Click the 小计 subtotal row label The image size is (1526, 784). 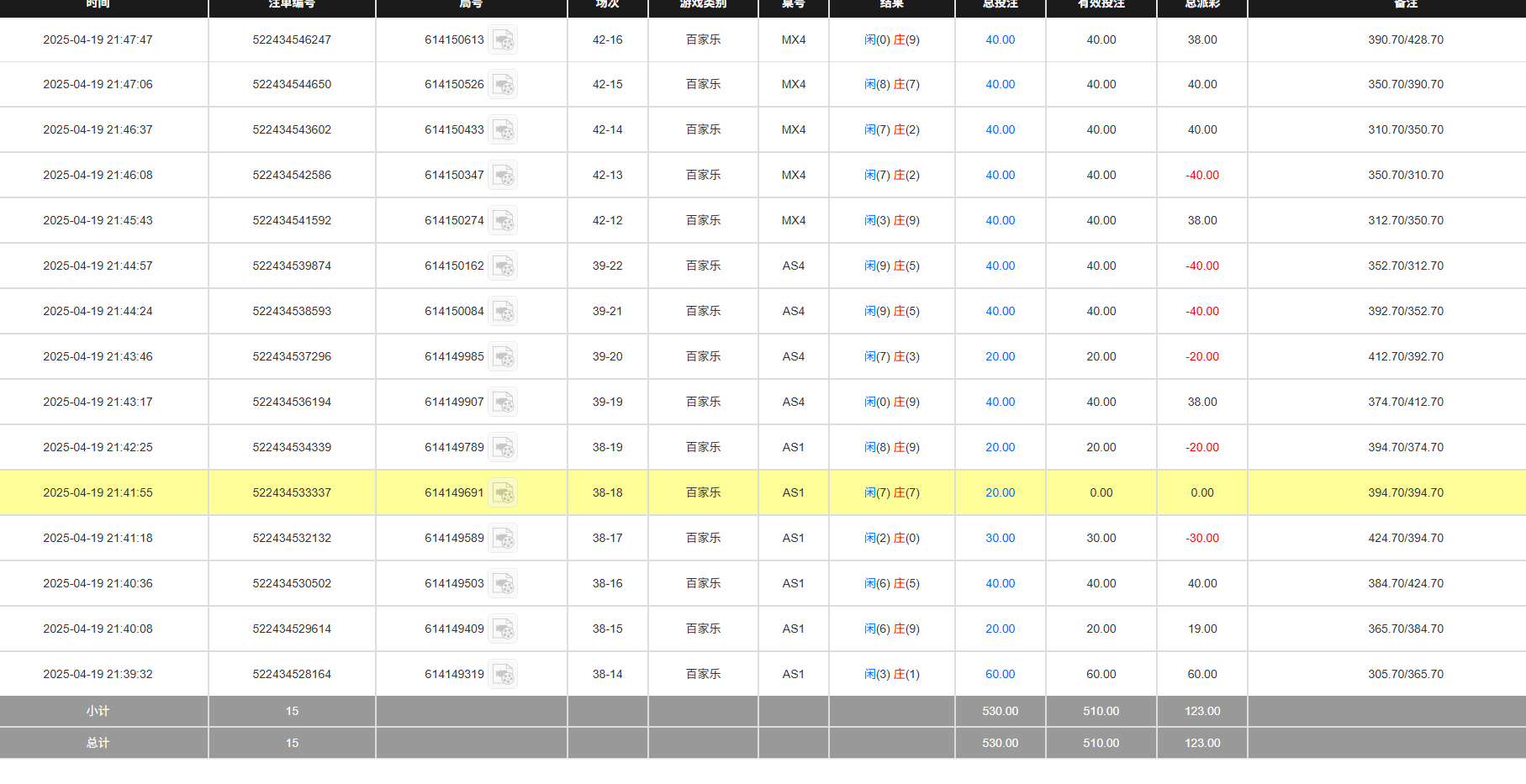point(98,711)
